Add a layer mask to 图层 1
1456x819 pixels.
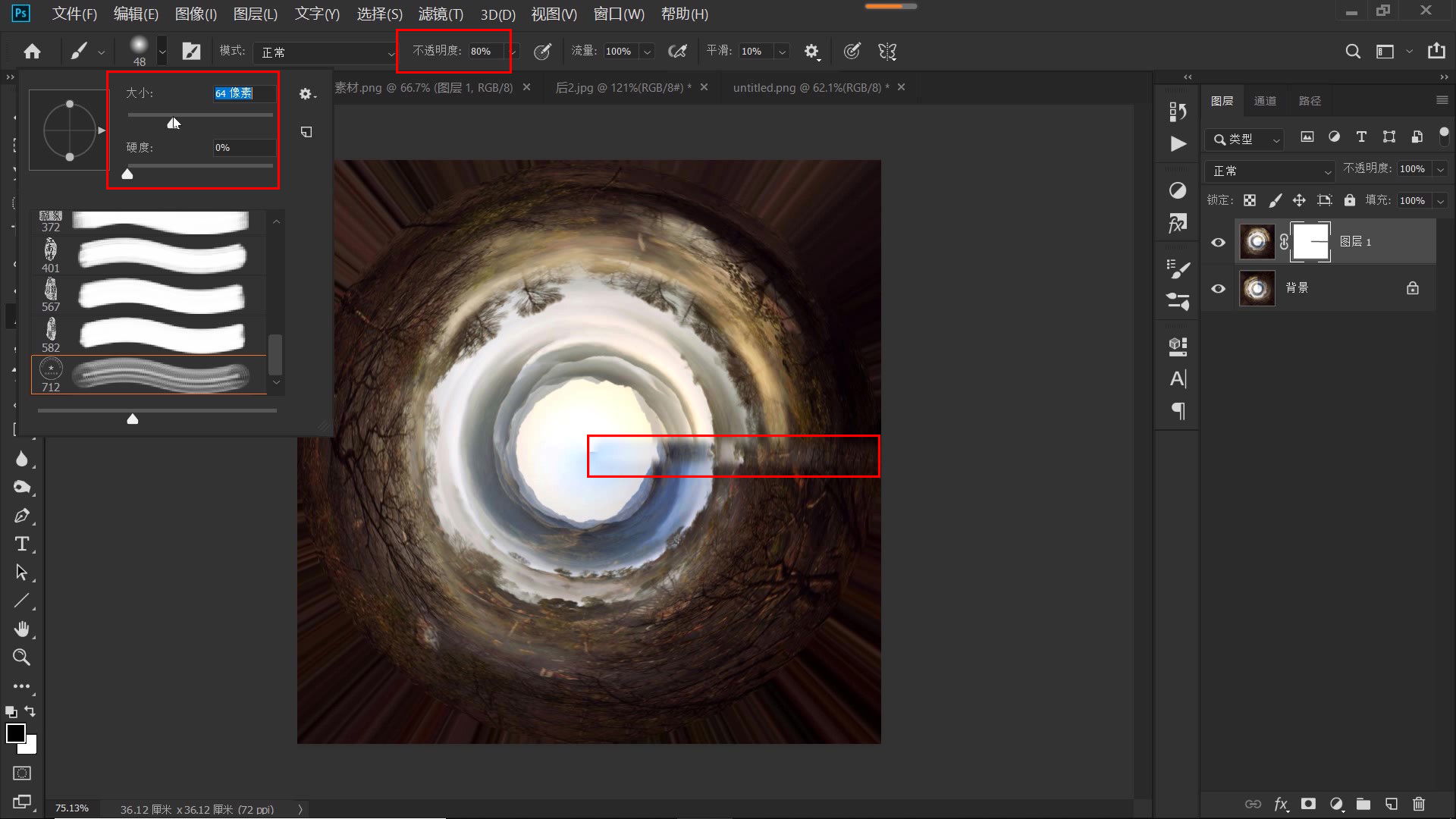[1308, 805]
